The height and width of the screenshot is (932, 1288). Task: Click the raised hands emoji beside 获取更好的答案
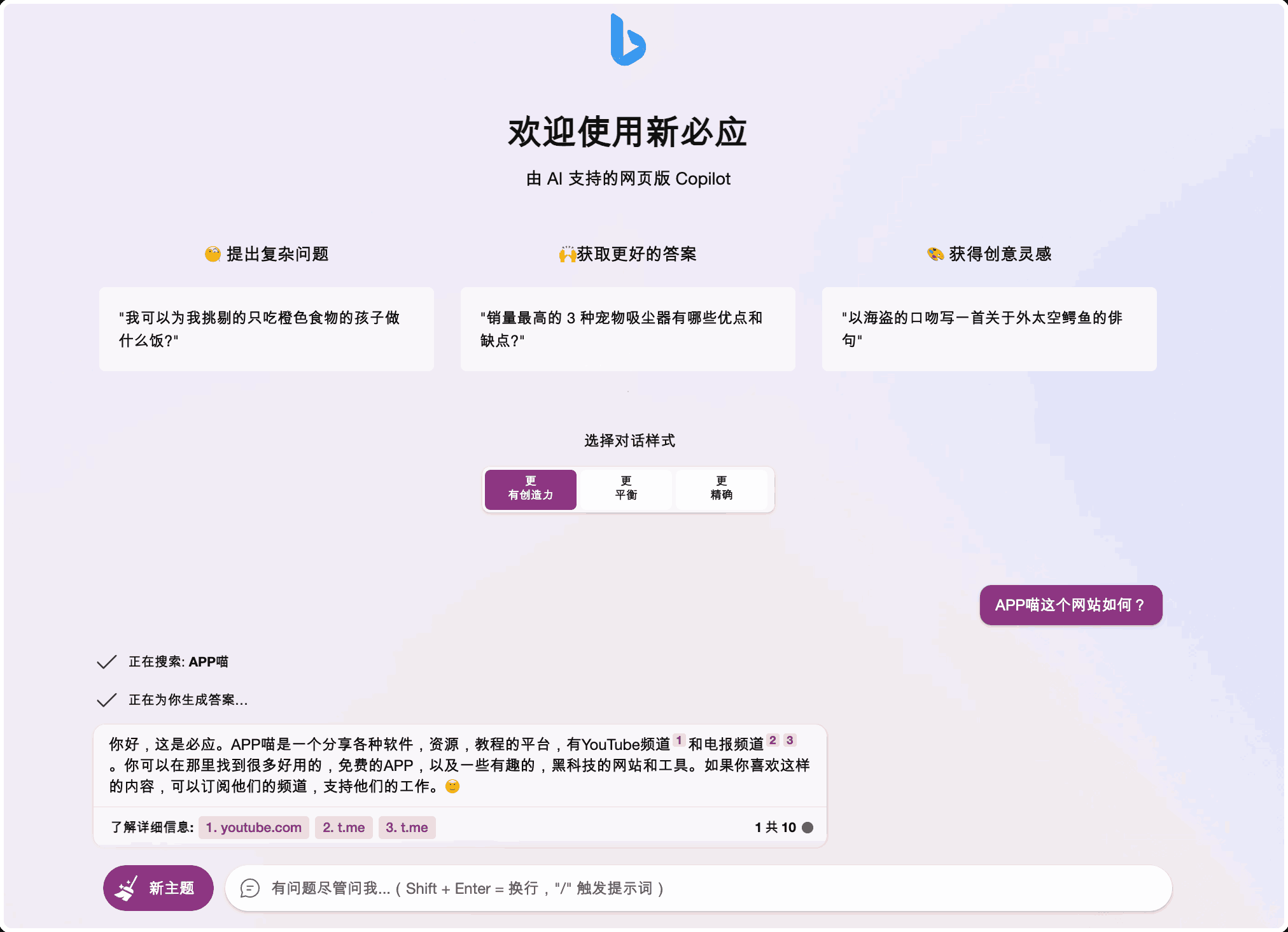[x=567, y=254]
